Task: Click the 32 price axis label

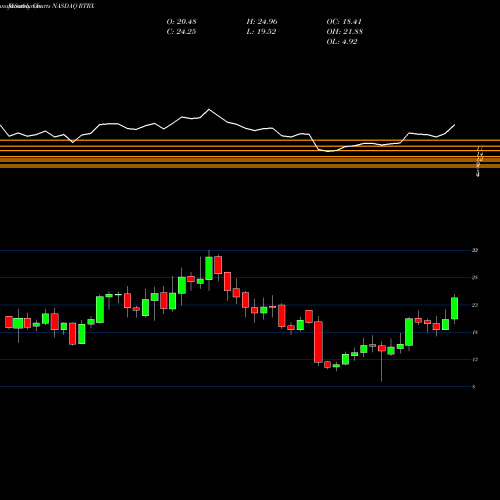Action: coord(475,250)
